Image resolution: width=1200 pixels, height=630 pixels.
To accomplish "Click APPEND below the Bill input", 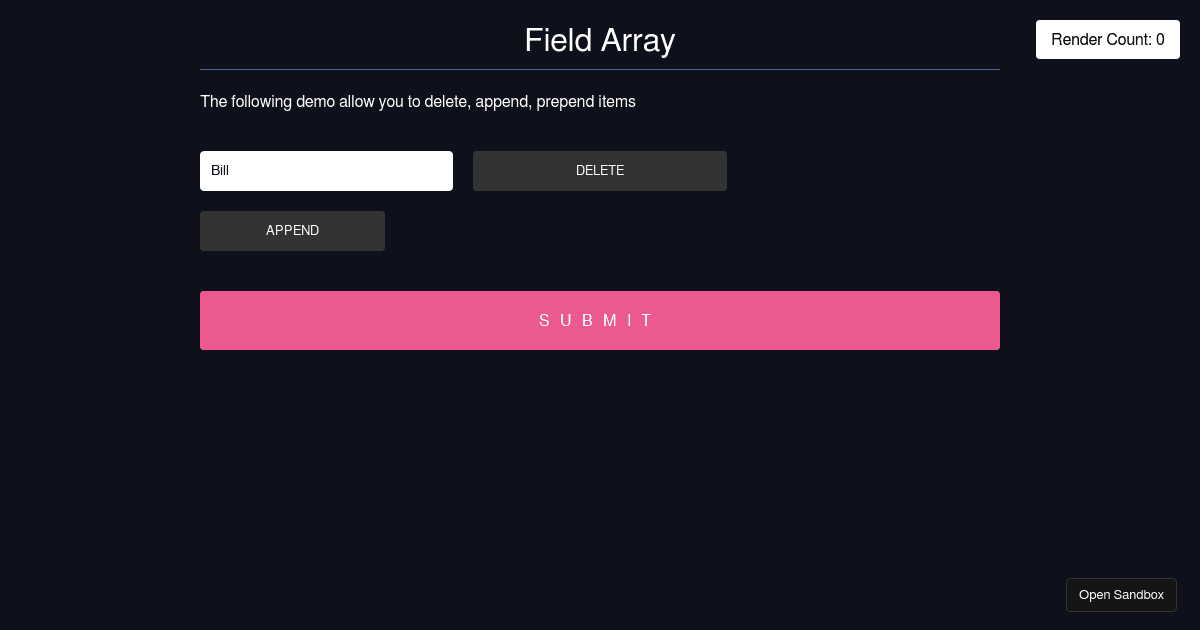I will click(292, 231).
